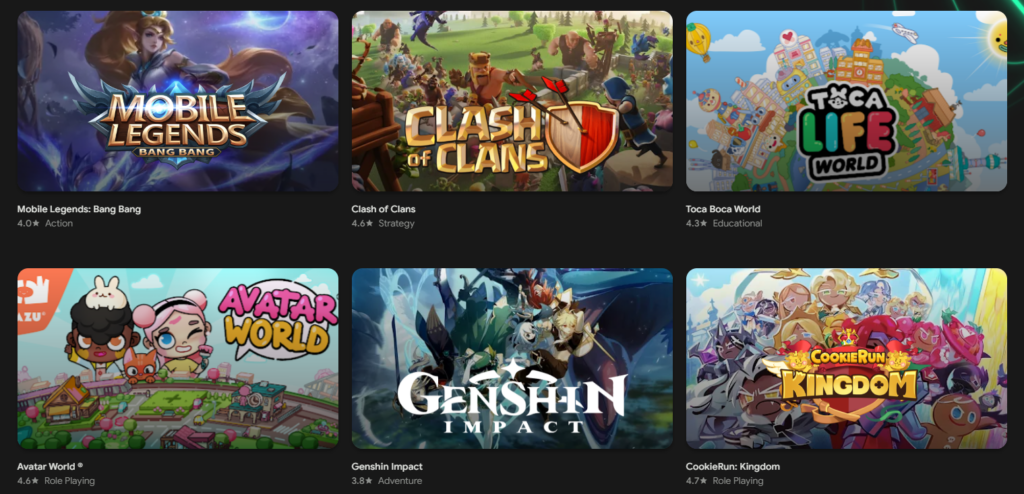Click the Adventure genre label
Viewport: 1024px width, 494px height.
pos(400,481)
